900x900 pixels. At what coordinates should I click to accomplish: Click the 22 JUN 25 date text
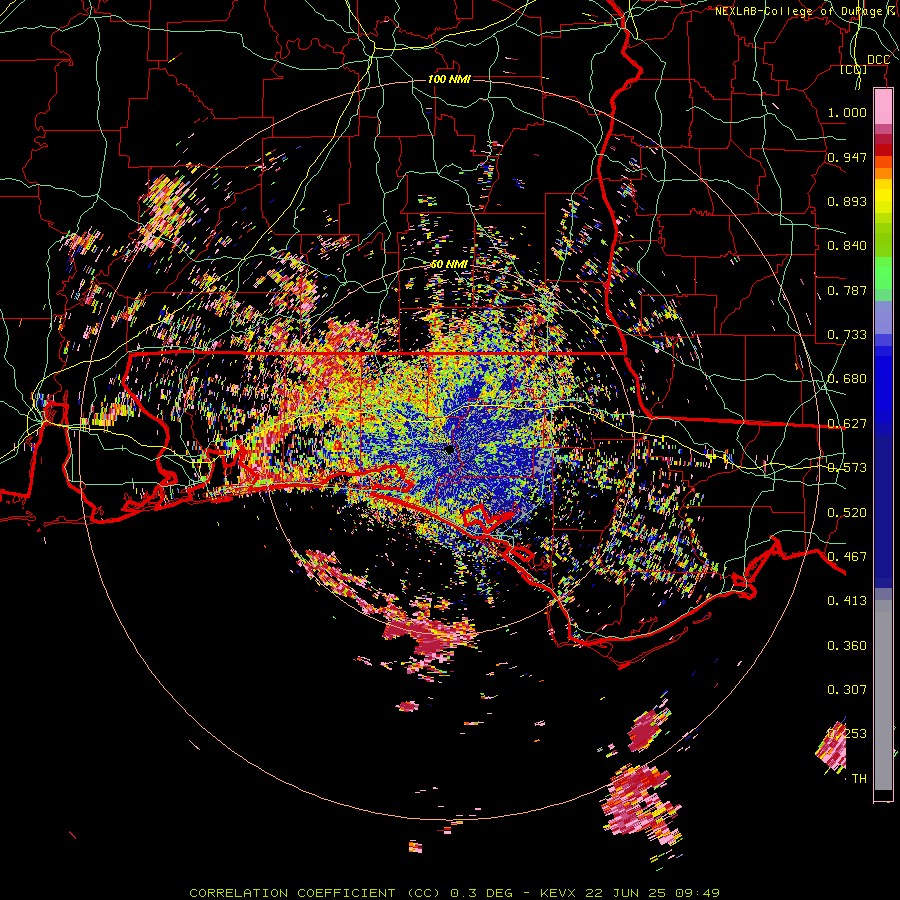point(626,893)
